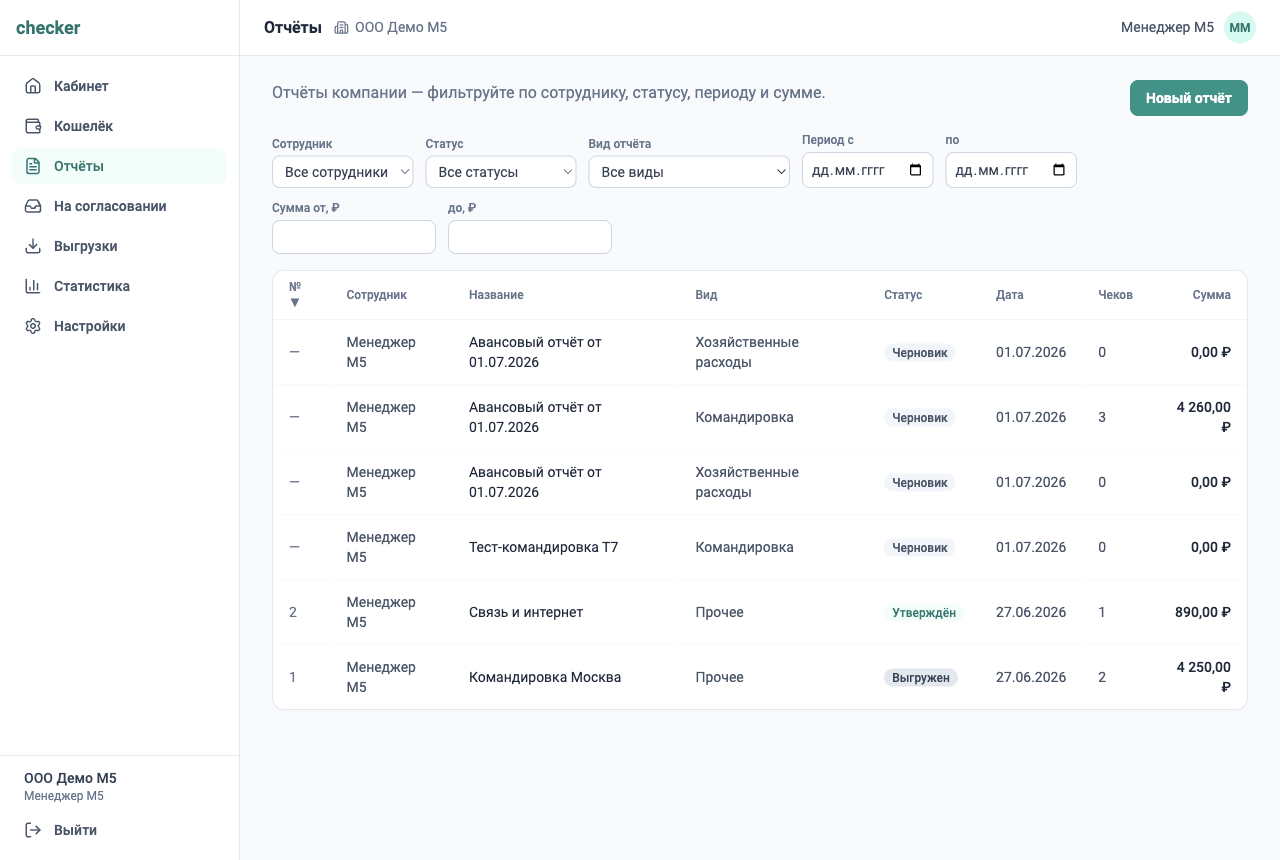Screen dimensions: 1280x860
Task: Click the Кошелёк wallet icon
Action: click(33, 126)
